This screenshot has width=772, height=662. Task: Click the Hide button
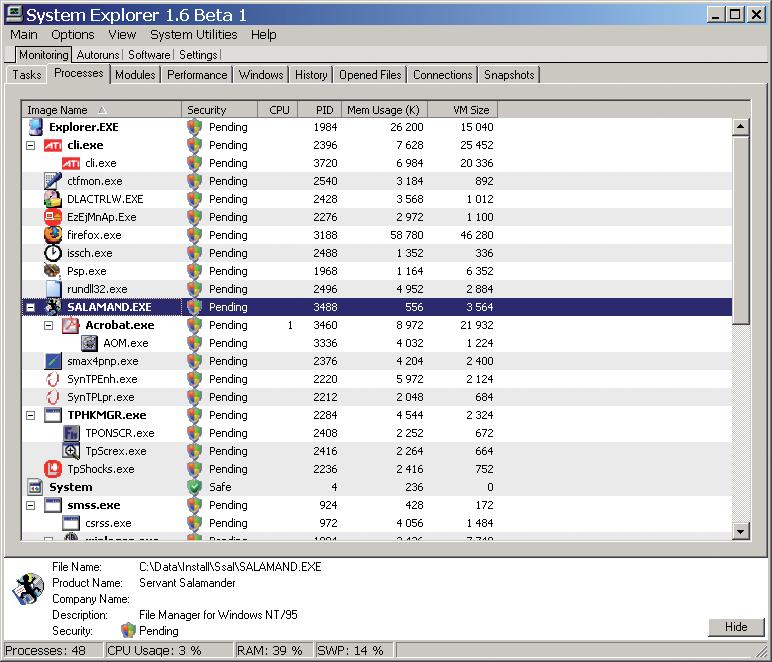[736, 627]
